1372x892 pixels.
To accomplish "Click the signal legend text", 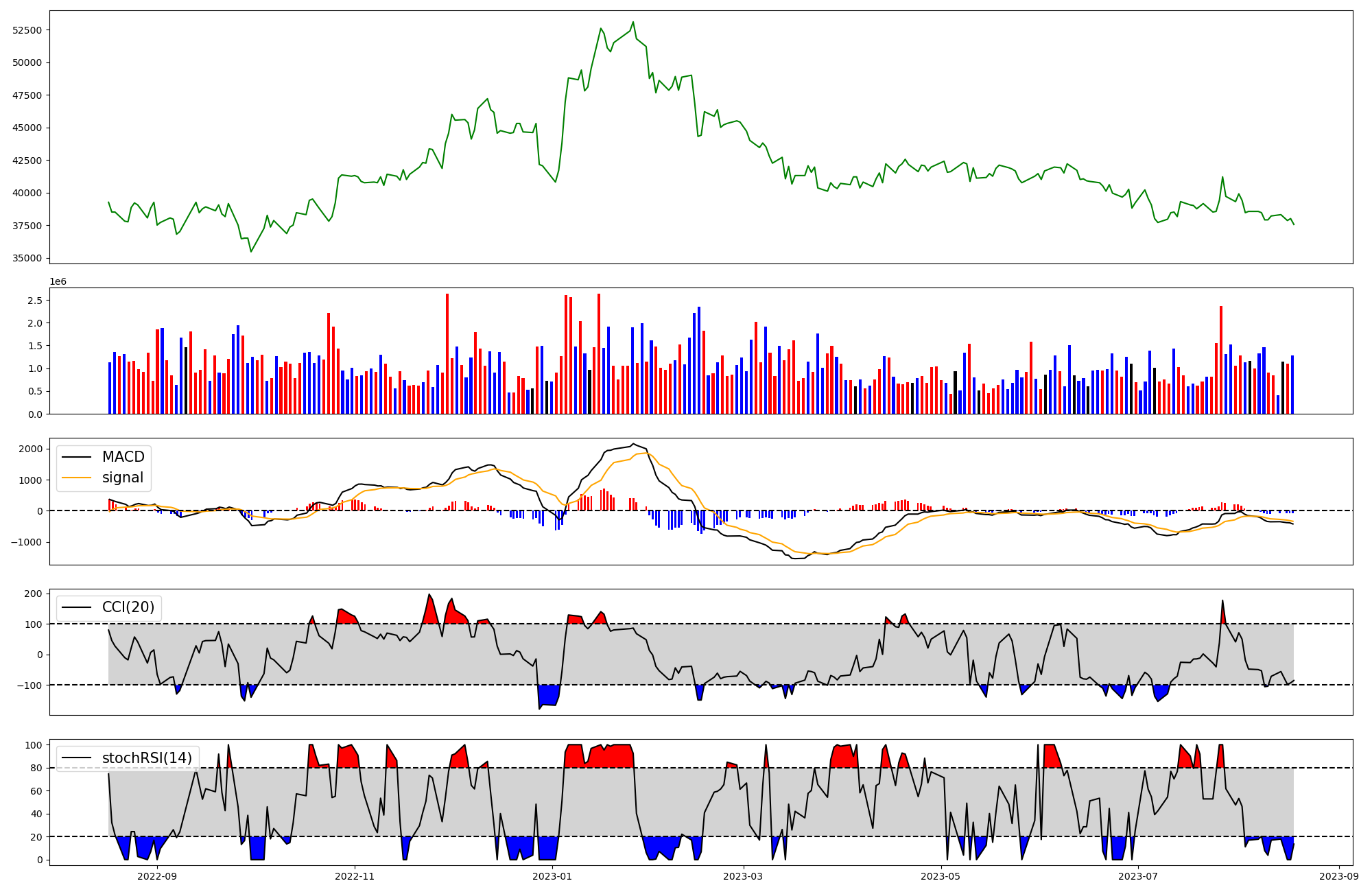I will click(123, 478).
